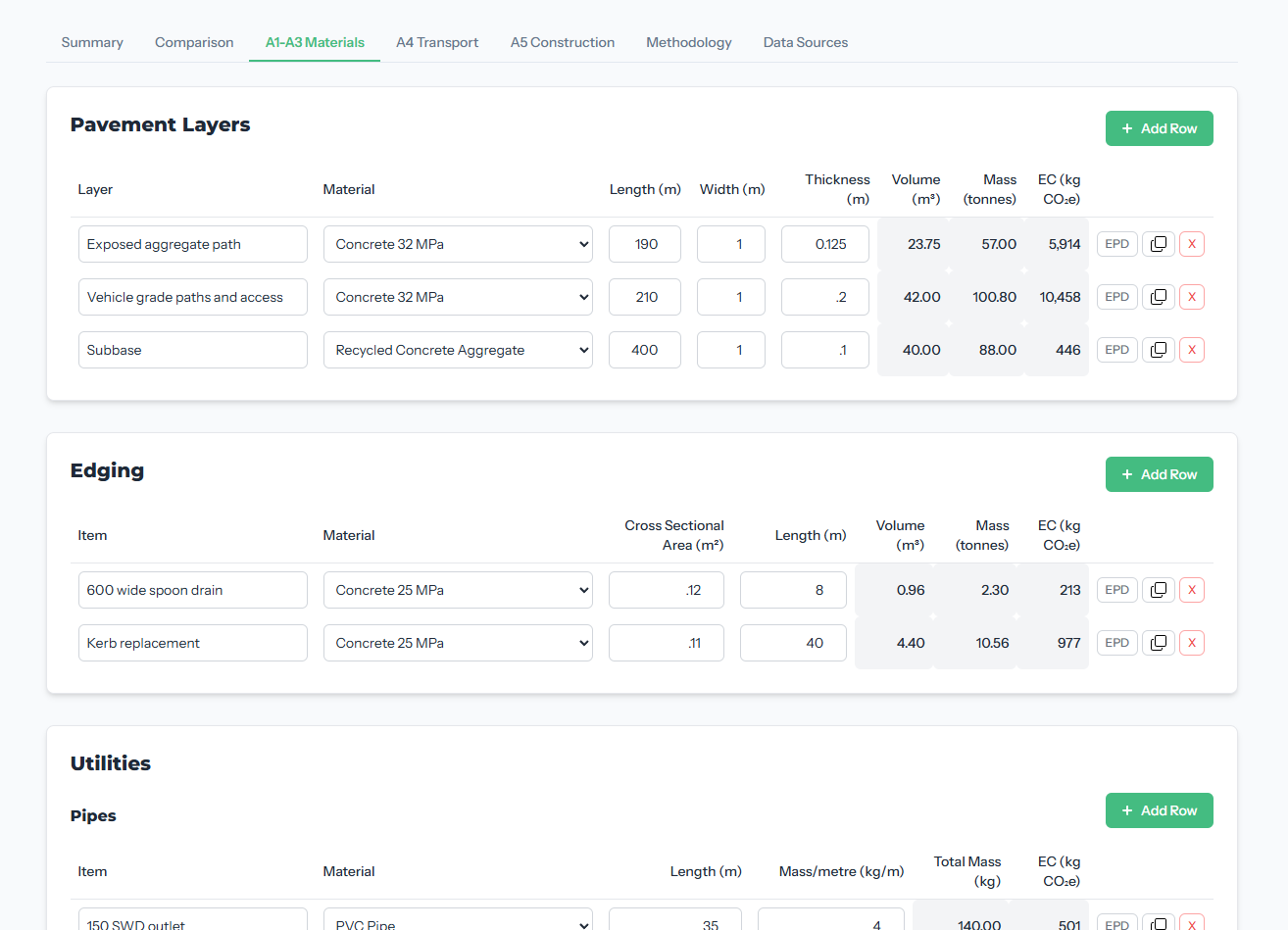Edit the Subbase layer name field
The width and height of the screenshot is (1288, 930).
(x=193, y=350)
